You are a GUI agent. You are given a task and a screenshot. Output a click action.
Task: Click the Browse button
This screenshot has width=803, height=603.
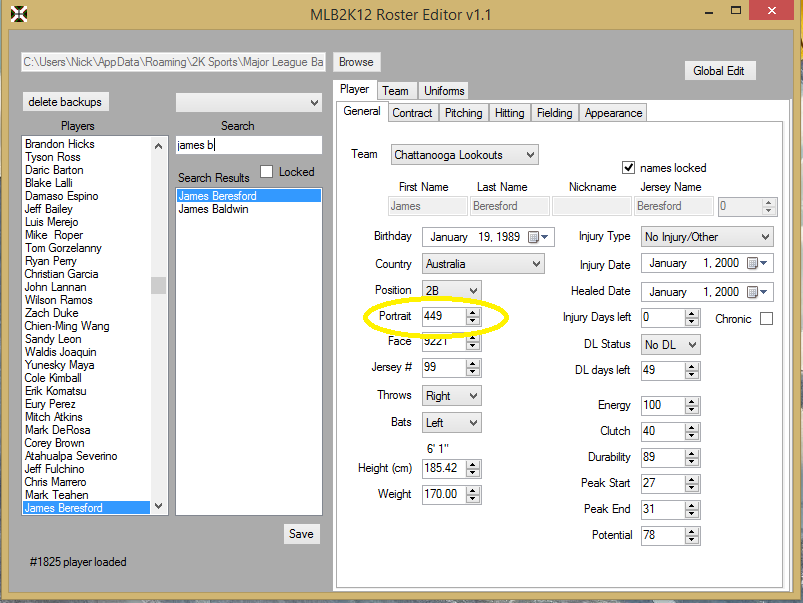pyautogui.click(x=356, y=62)
